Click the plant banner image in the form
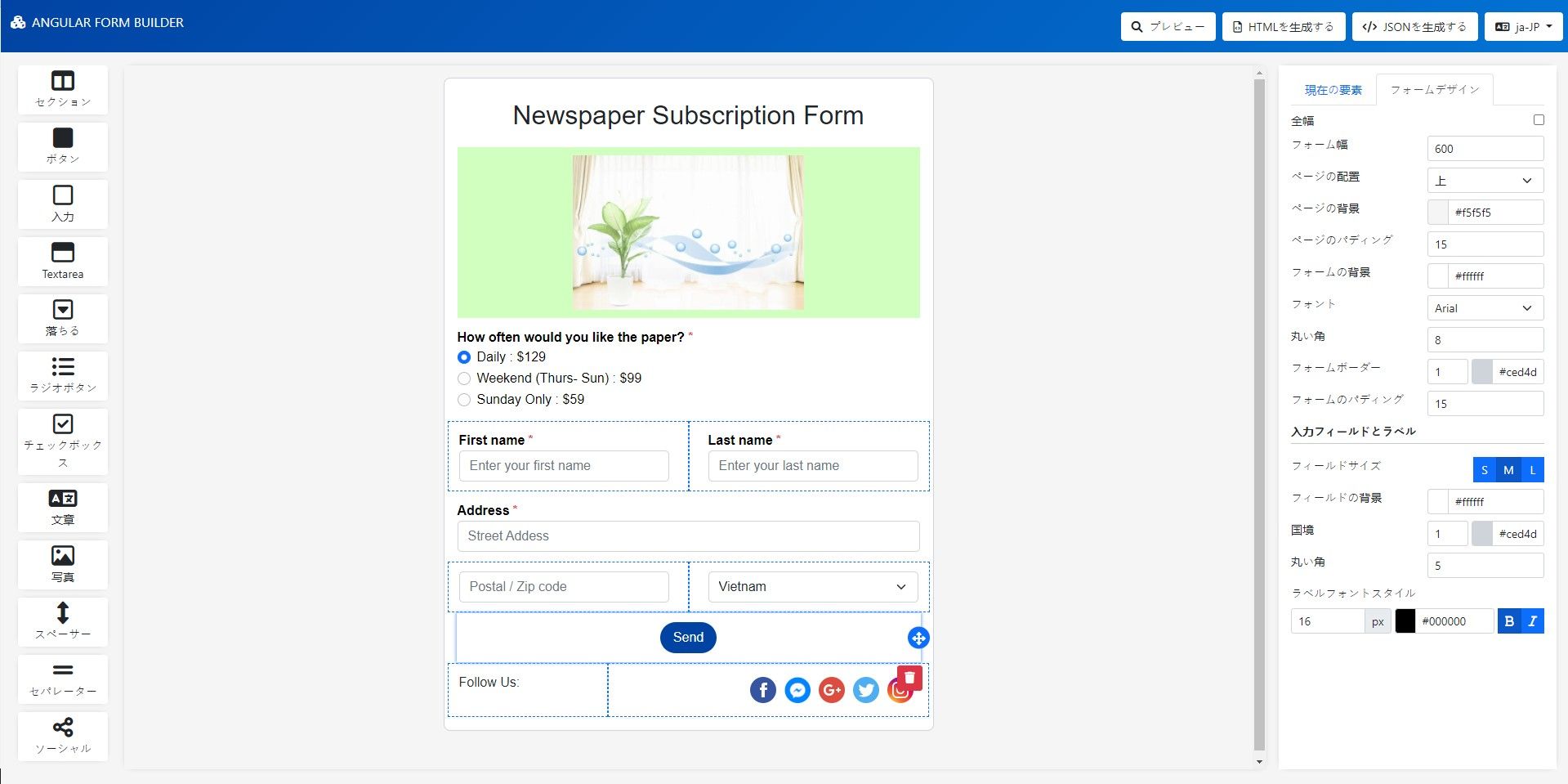The width and height of the screenshot is (1568, 784). click(x=688, y=232)
